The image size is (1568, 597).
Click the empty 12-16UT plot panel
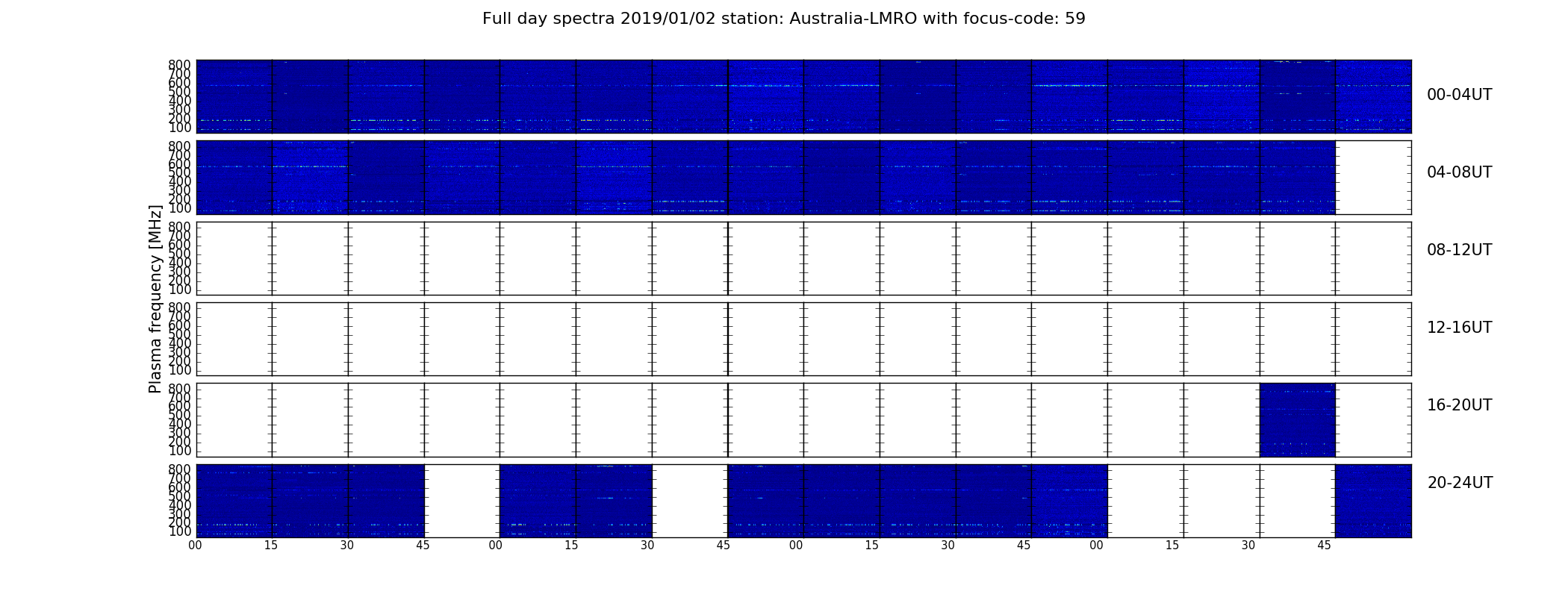click(x=803, y=339)
